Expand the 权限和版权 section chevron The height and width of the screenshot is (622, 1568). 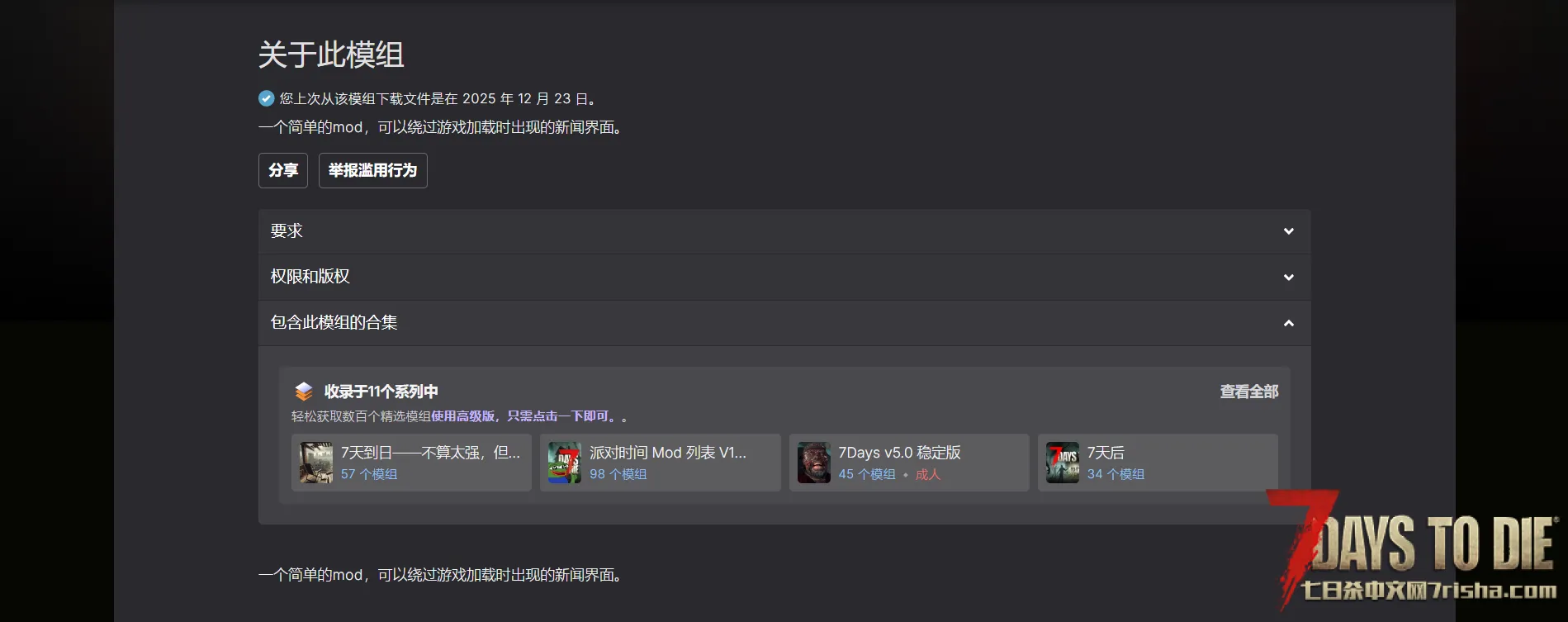coord(1288,278)
